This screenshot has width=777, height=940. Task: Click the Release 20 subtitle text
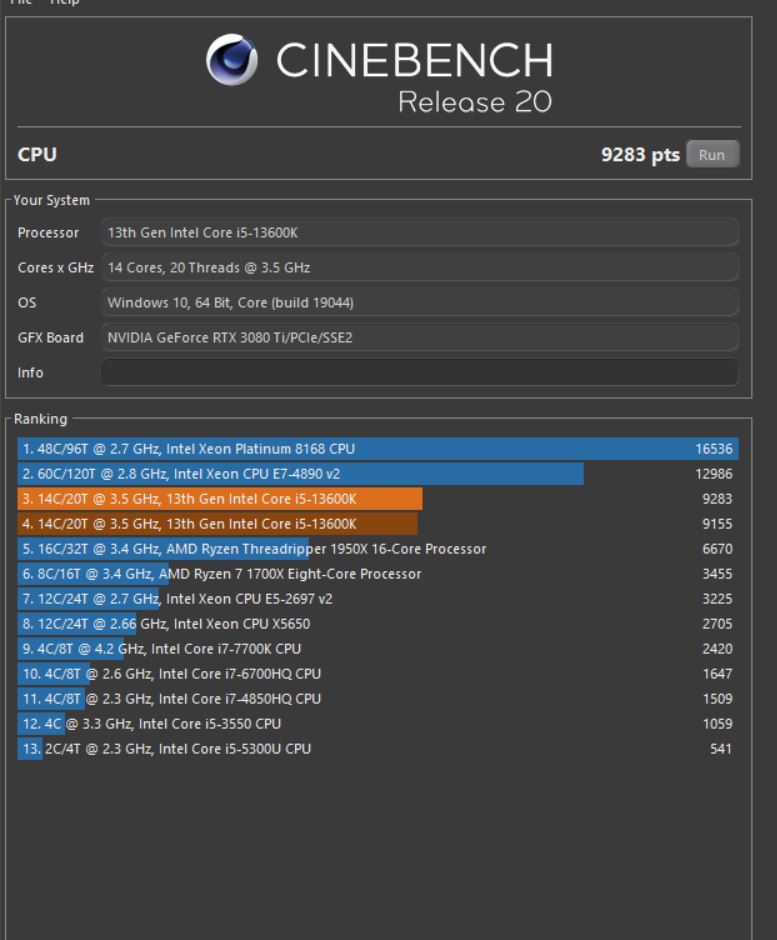tap(475, 102)
